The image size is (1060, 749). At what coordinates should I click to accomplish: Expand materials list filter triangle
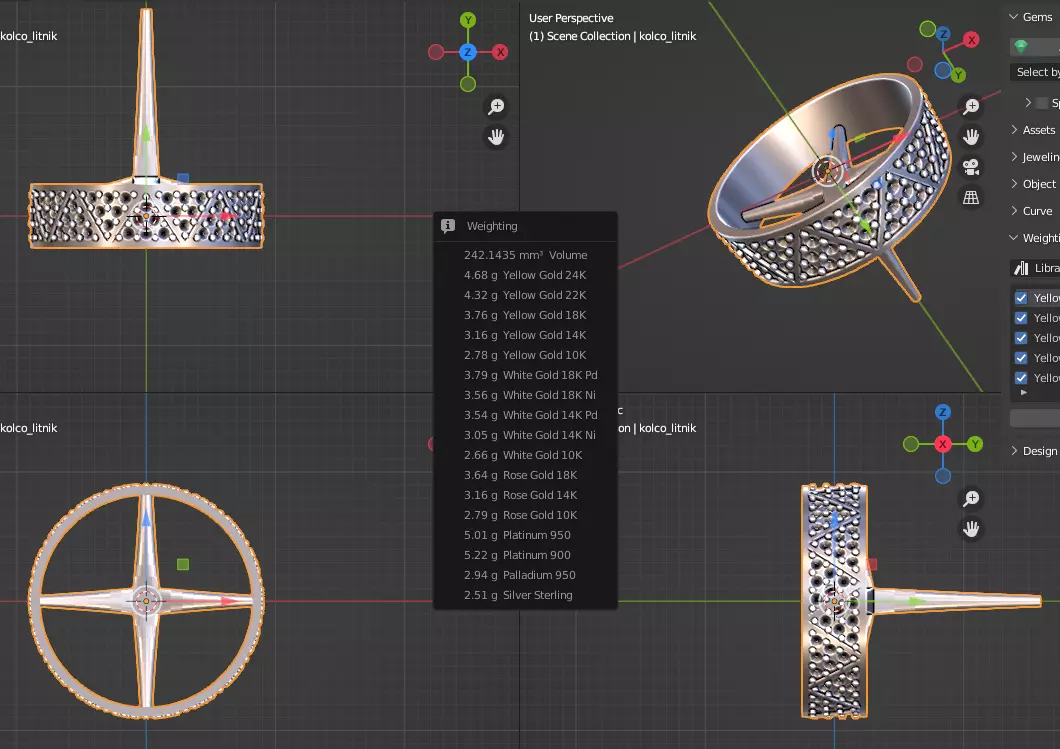pos(1023,392)
